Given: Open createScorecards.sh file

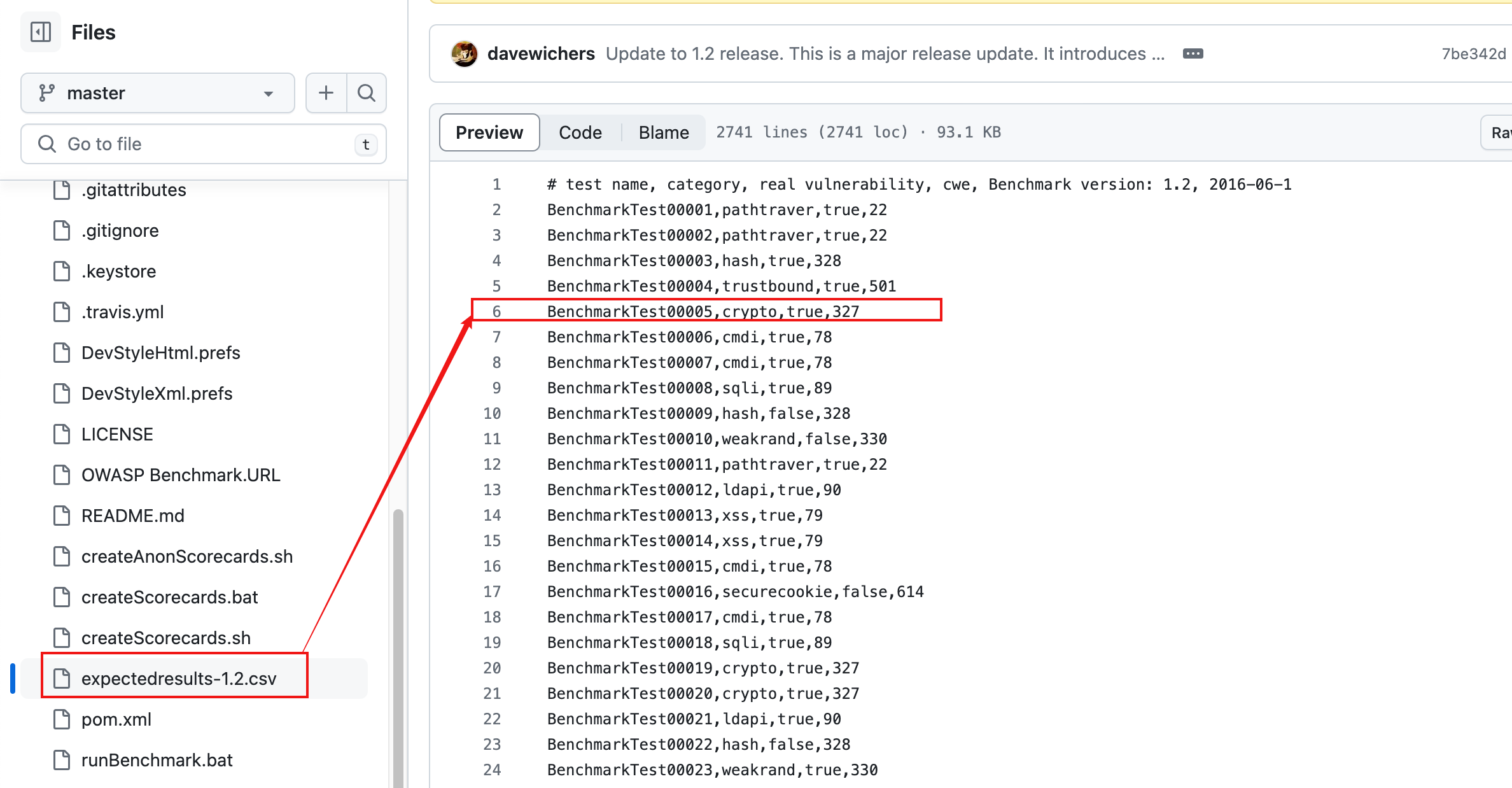Looking at the screenshot, I should click(166, 638).
